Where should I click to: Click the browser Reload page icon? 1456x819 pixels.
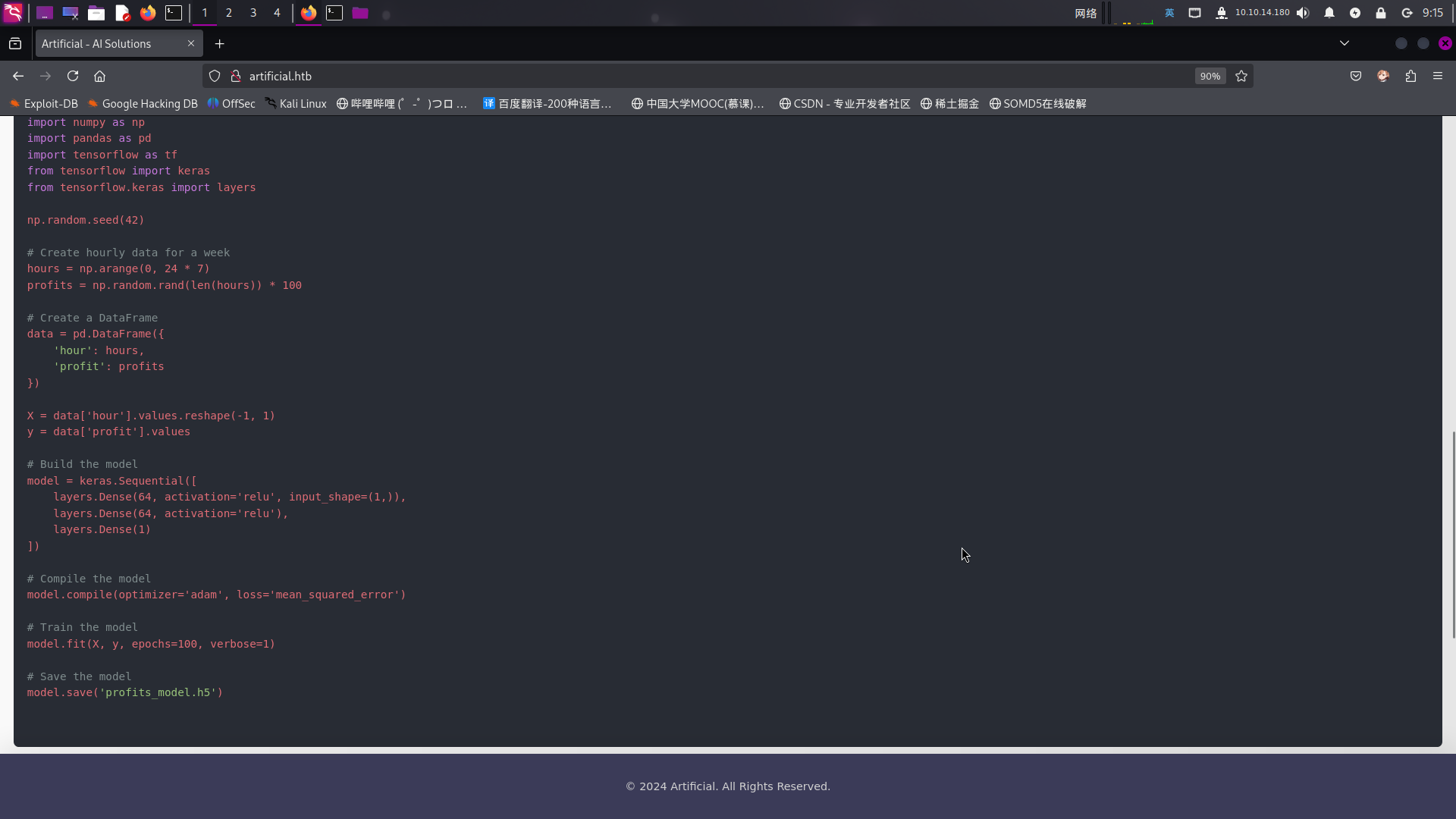click(x=73, y=76)
